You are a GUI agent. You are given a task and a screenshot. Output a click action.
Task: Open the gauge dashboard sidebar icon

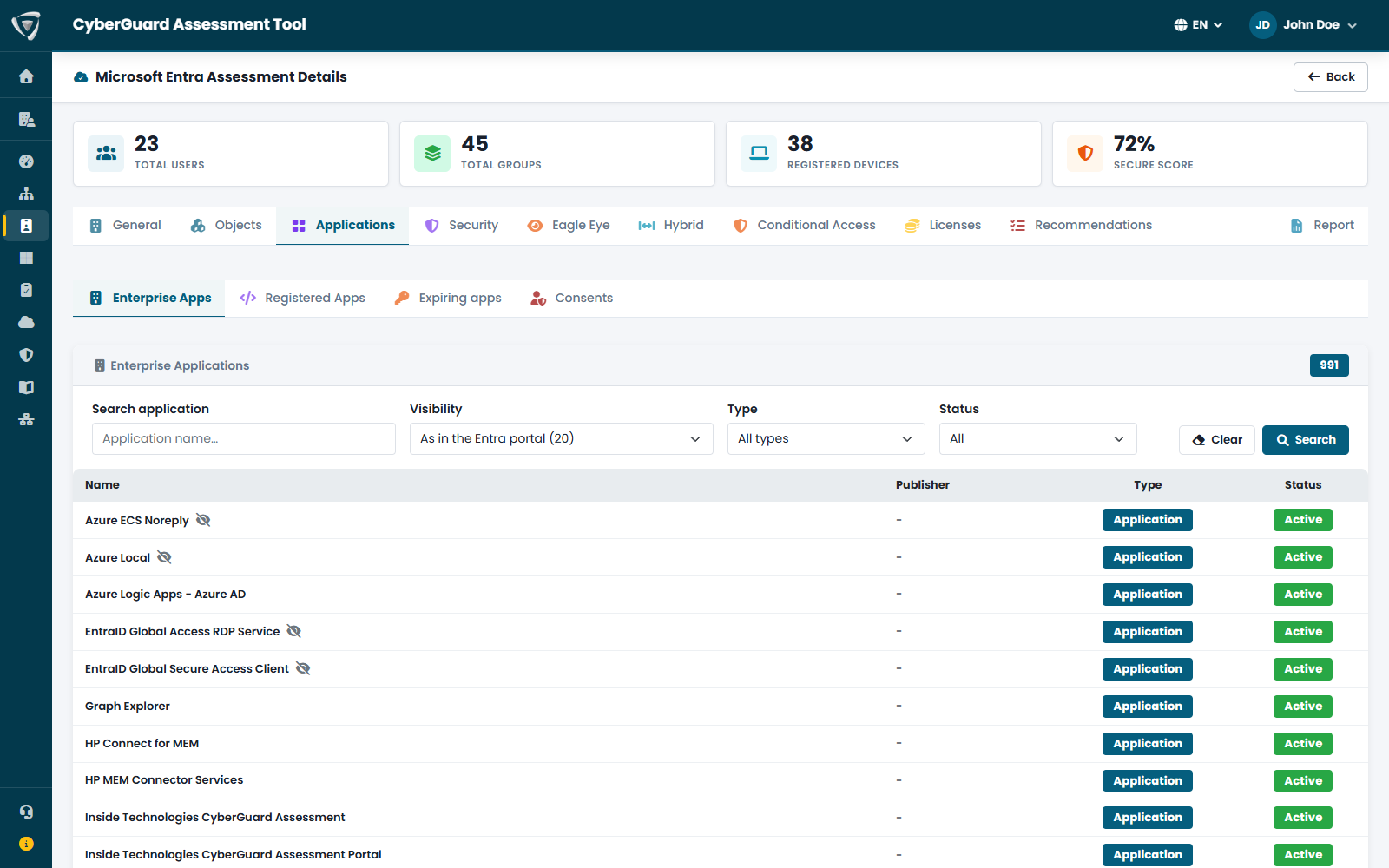point(26,161)
